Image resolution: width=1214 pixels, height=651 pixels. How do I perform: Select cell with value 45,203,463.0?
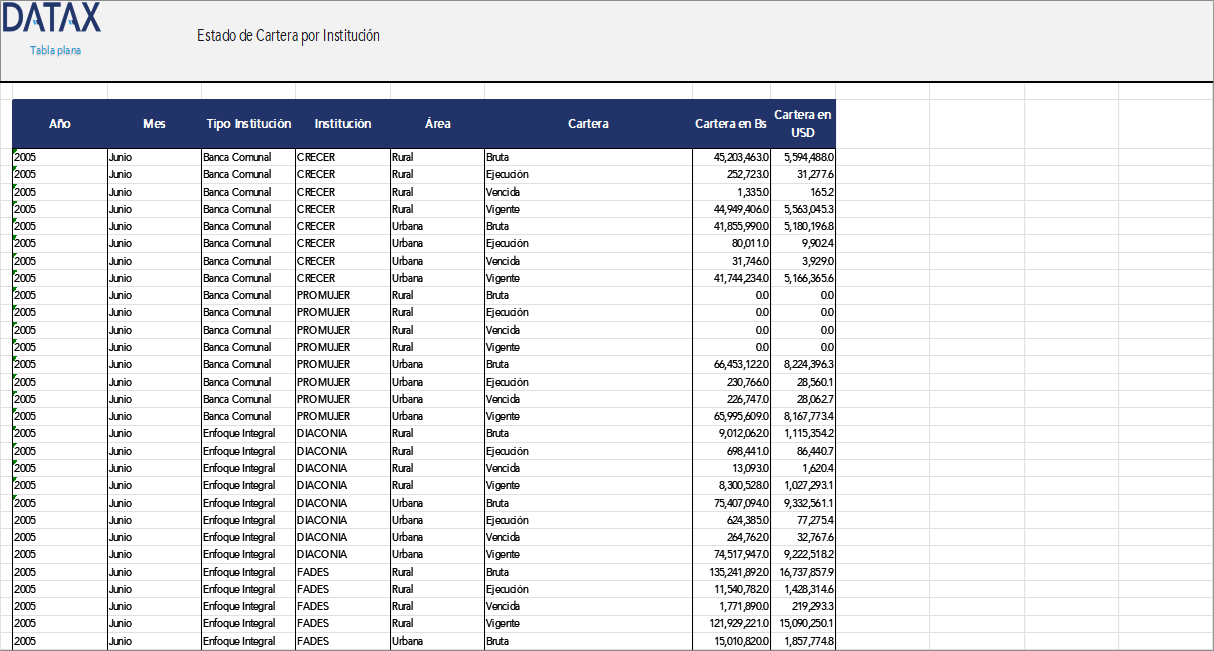(733, 157)
